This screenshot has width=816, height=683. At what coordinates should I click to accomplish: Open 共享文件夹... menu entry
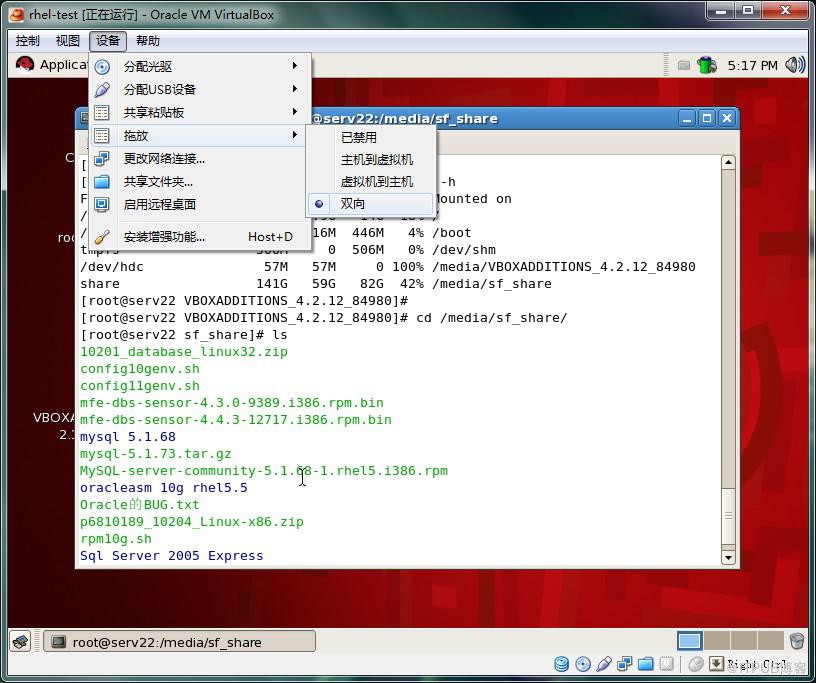198,182
